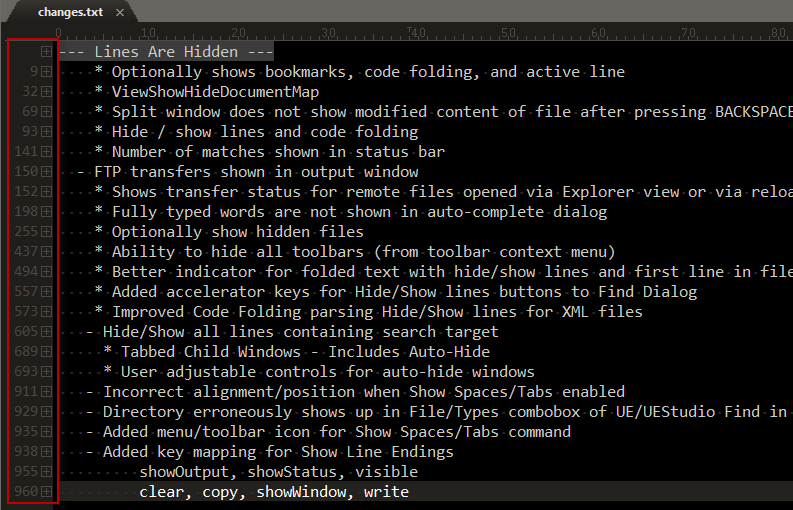Close the changes.txt tab

point(120,13)
